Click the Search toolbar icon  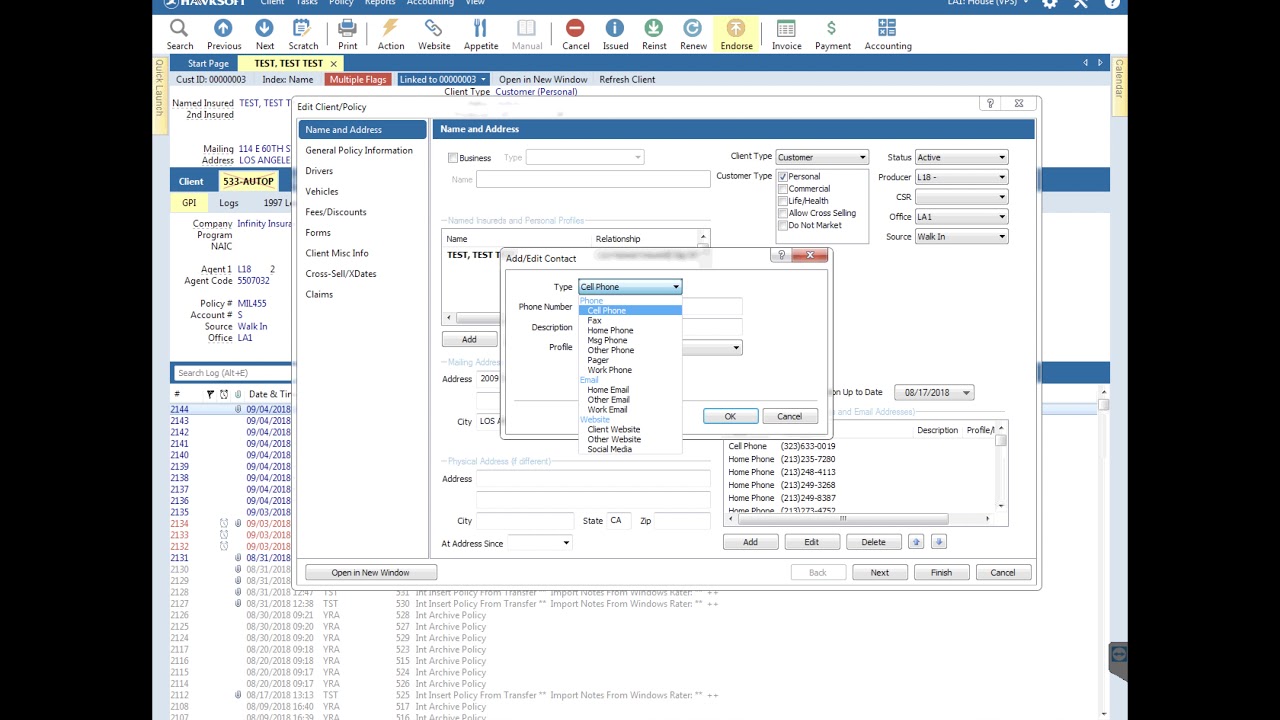(180, 33)
